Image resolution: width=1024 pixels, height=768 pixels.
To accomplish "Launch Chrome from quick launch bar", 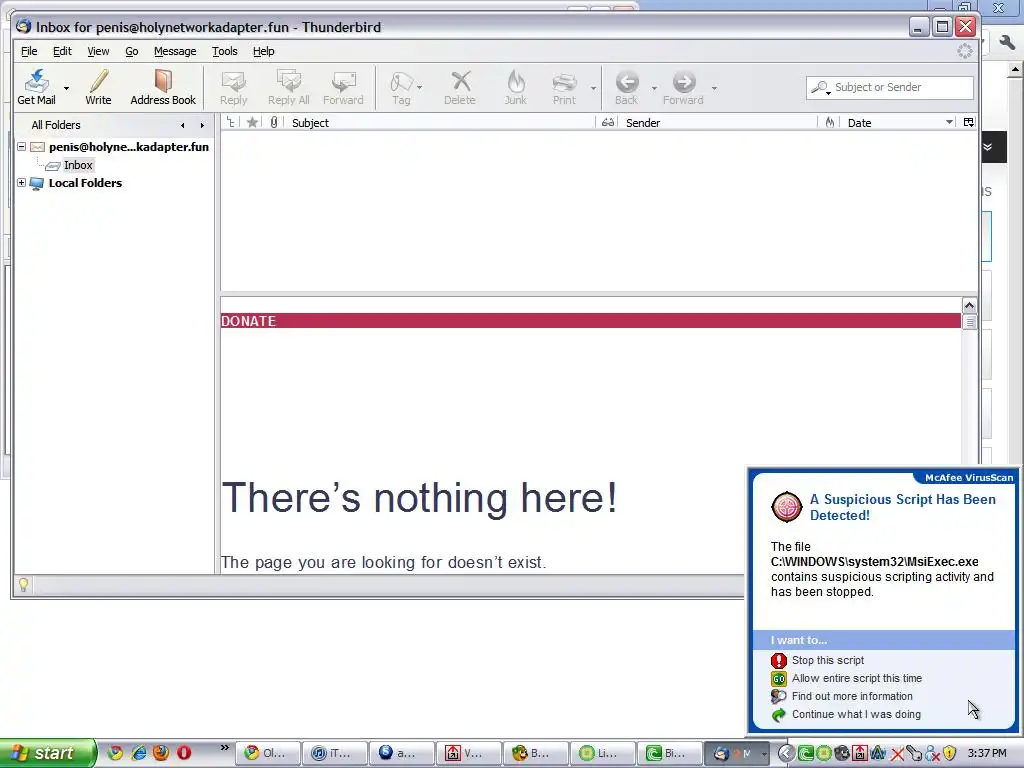I will coord(115,753).
